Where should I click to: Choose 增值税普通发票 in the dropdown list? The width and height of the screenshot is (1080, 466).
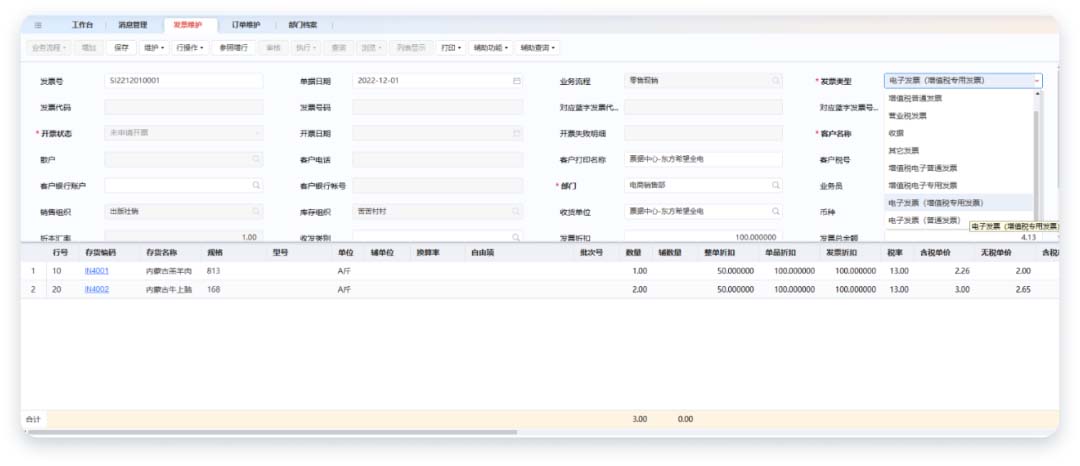coord(959,98)
